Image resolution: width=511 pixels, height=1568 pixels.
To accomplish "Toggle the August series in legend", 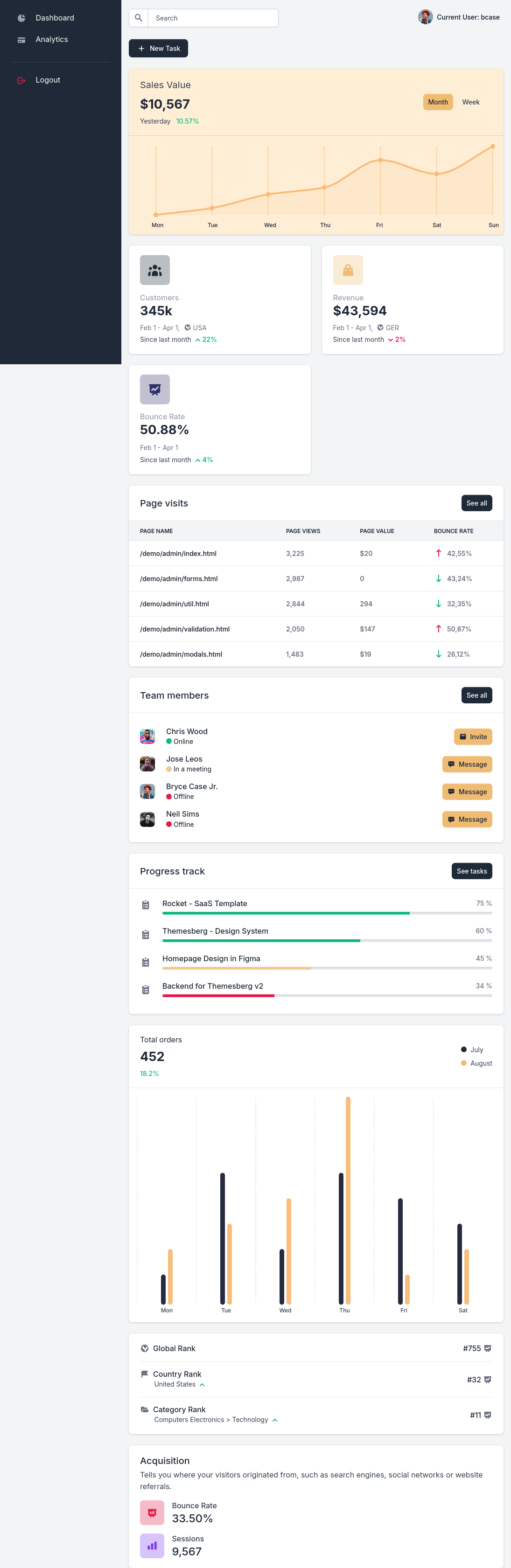I will 476,1063.
